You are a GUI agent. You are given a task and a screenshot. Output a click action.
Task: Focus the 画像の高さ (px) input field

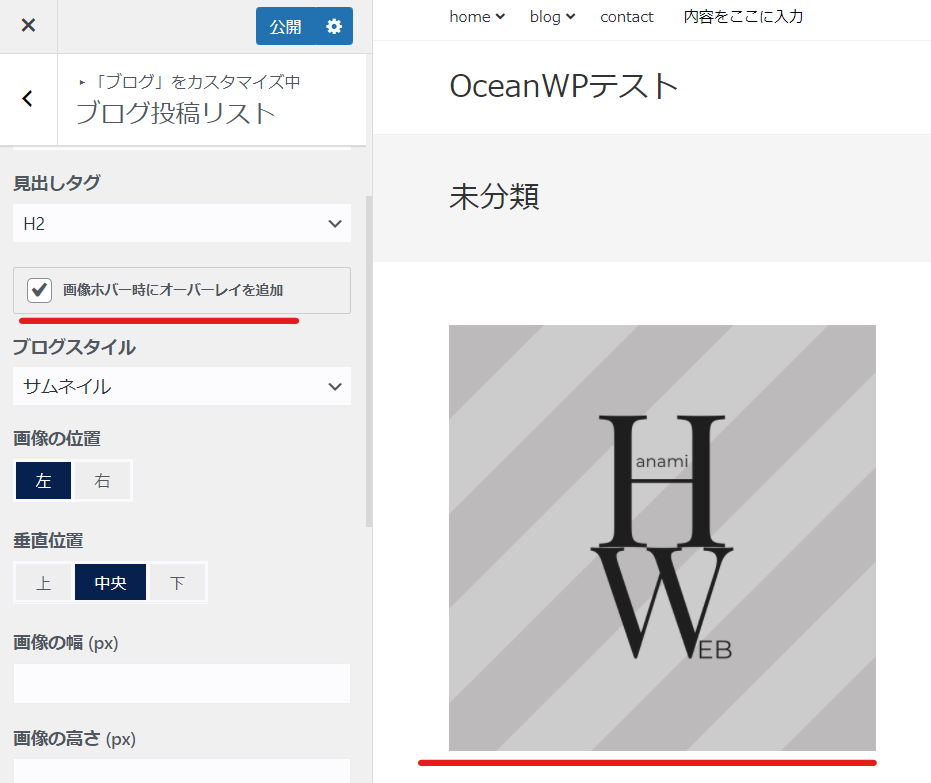coord(182,771)
